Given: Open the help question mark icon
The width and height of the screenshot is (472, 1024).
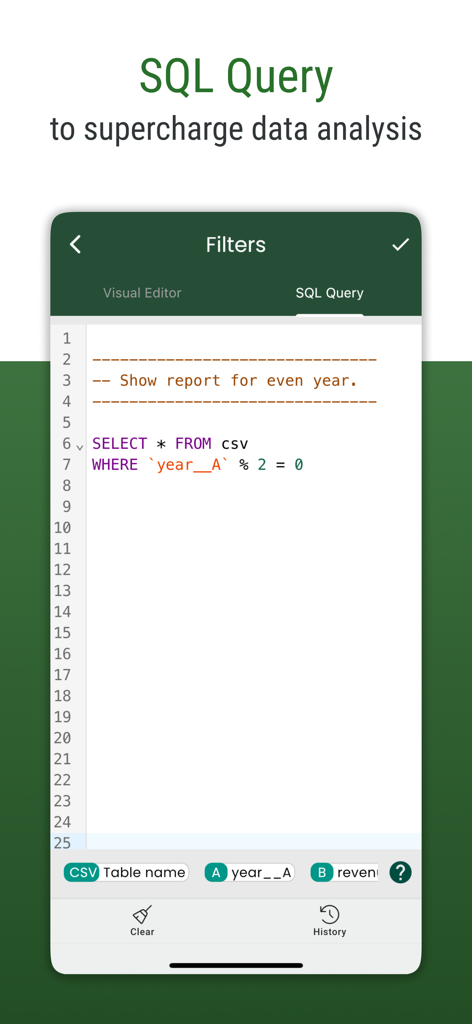Looking at the screenshot, I should (400, 872).
